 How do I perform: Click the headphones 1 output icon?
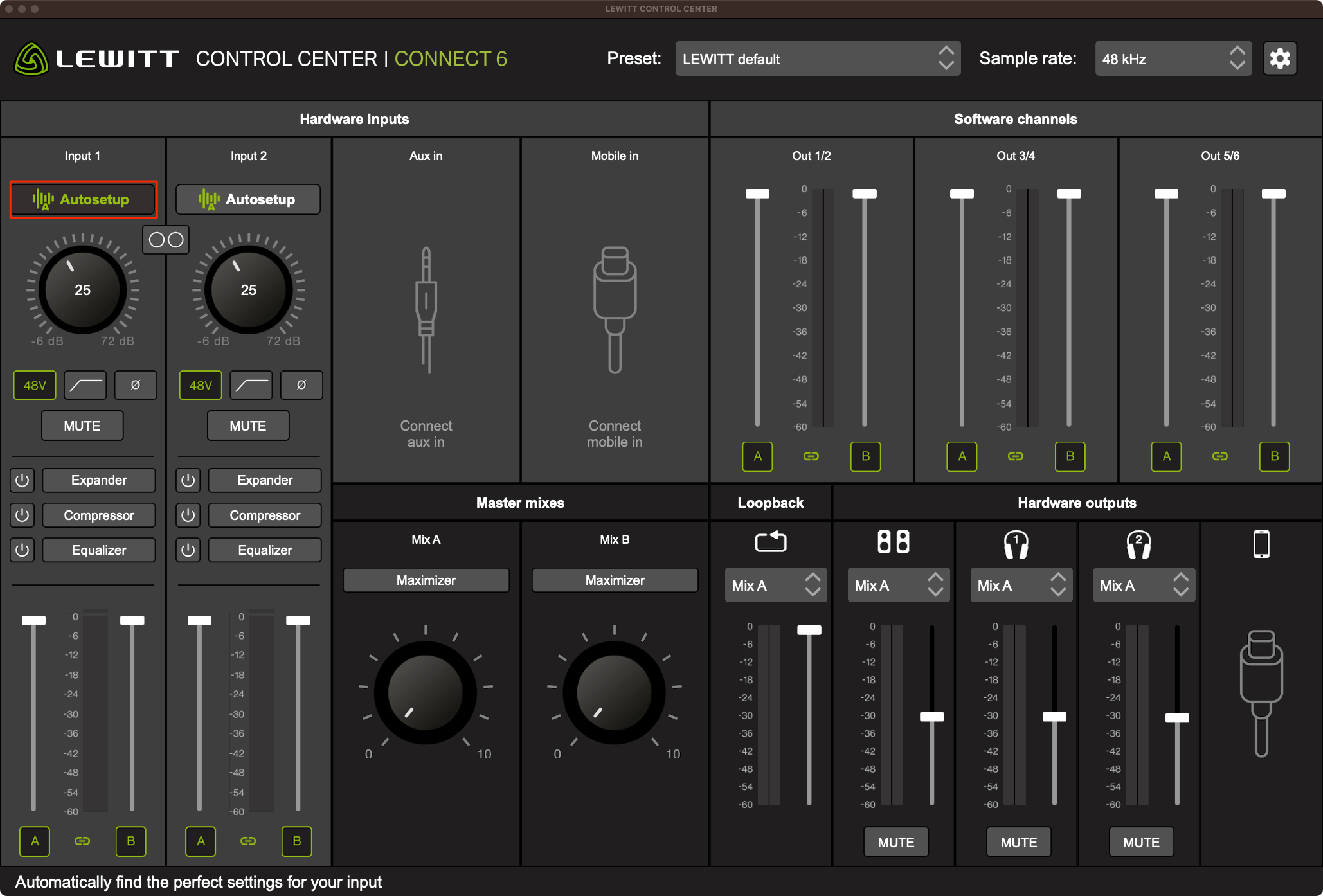point(1016,544)
